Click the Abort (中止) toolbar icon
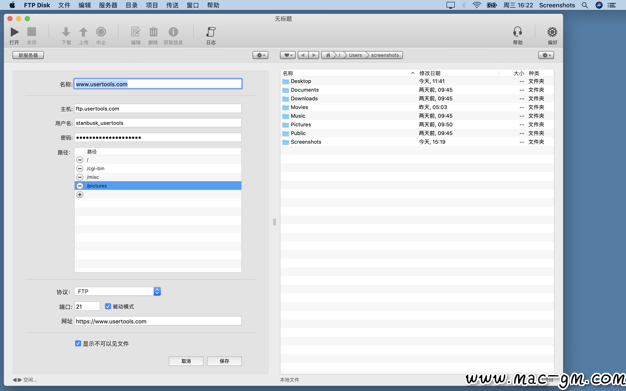 click(x=101, y=32)
